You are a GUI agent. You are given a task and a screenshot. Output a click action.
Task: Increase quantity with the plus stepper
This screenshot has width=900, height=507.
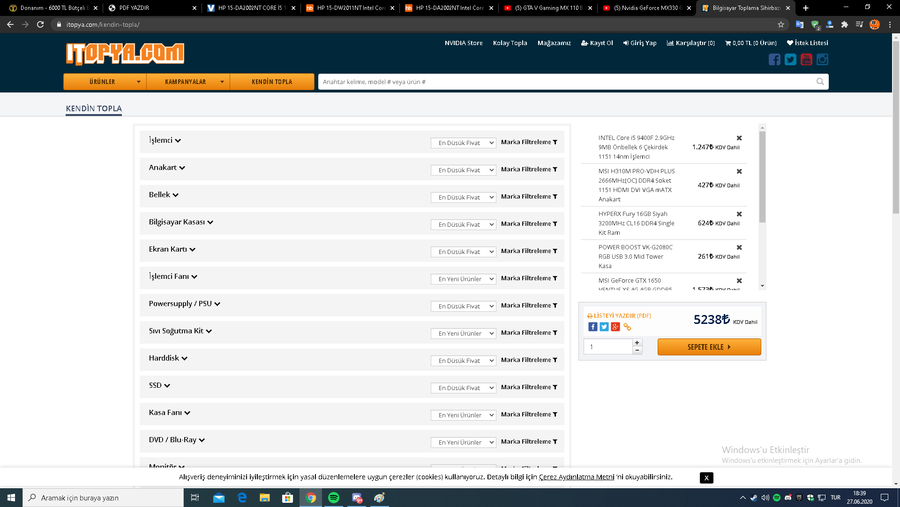(637, 343)
